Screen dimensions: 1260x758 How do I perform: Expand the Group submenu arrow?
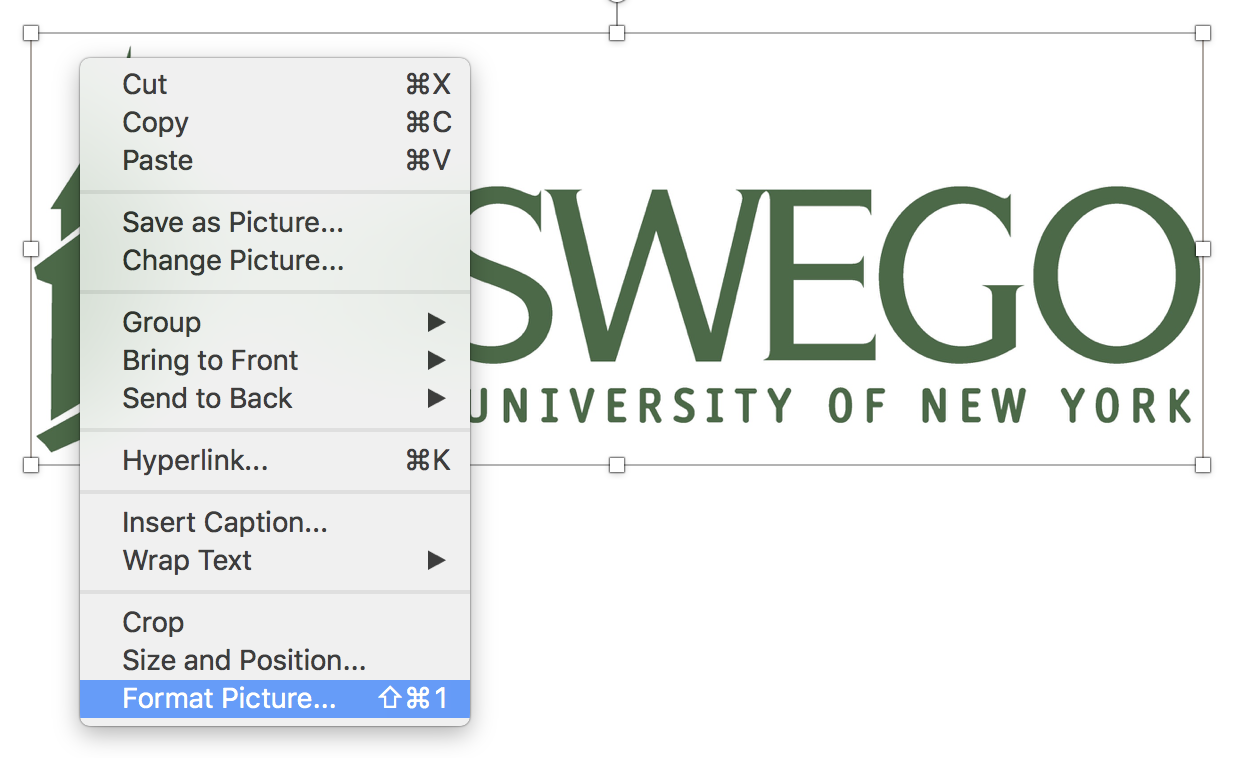(436, 322)
